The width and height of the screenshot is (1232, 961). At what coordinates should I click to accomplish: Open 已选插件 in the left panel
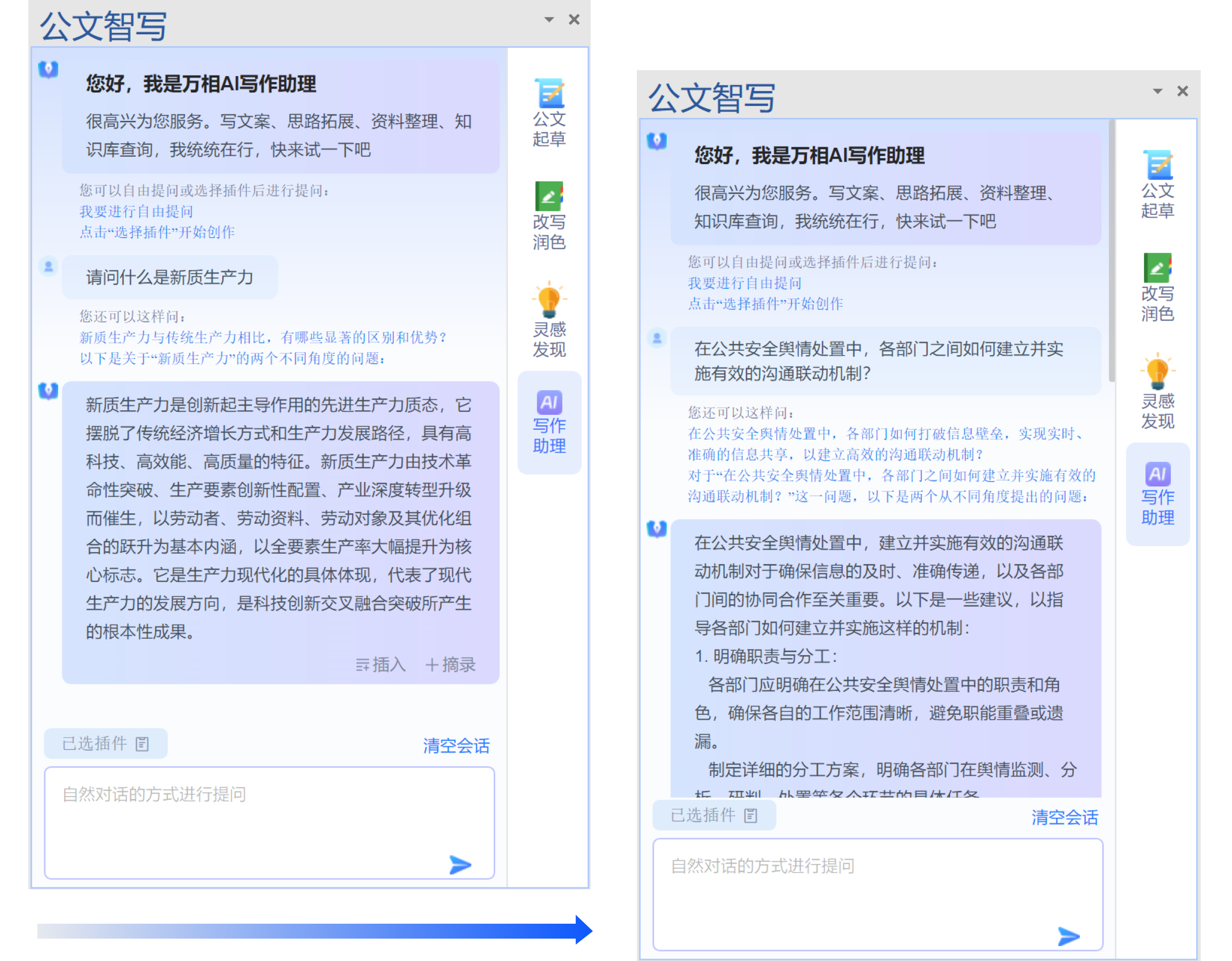pos(105,744)
